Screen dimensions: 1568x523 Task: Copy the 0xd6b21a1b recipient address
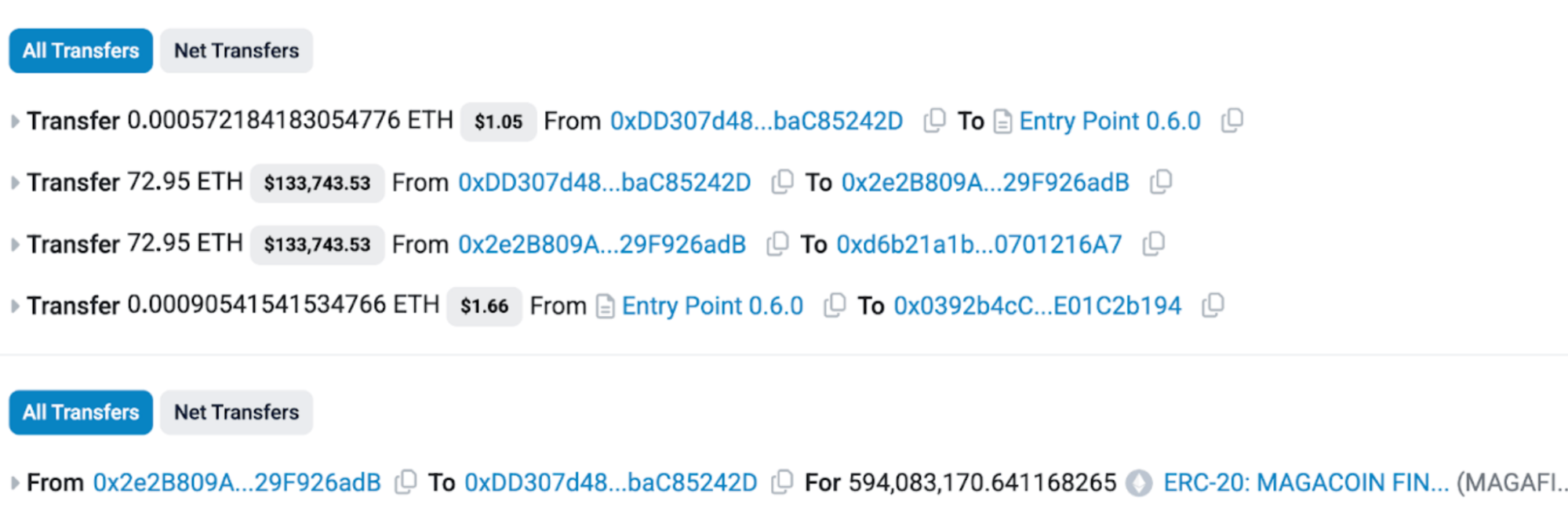point(1154,244)
